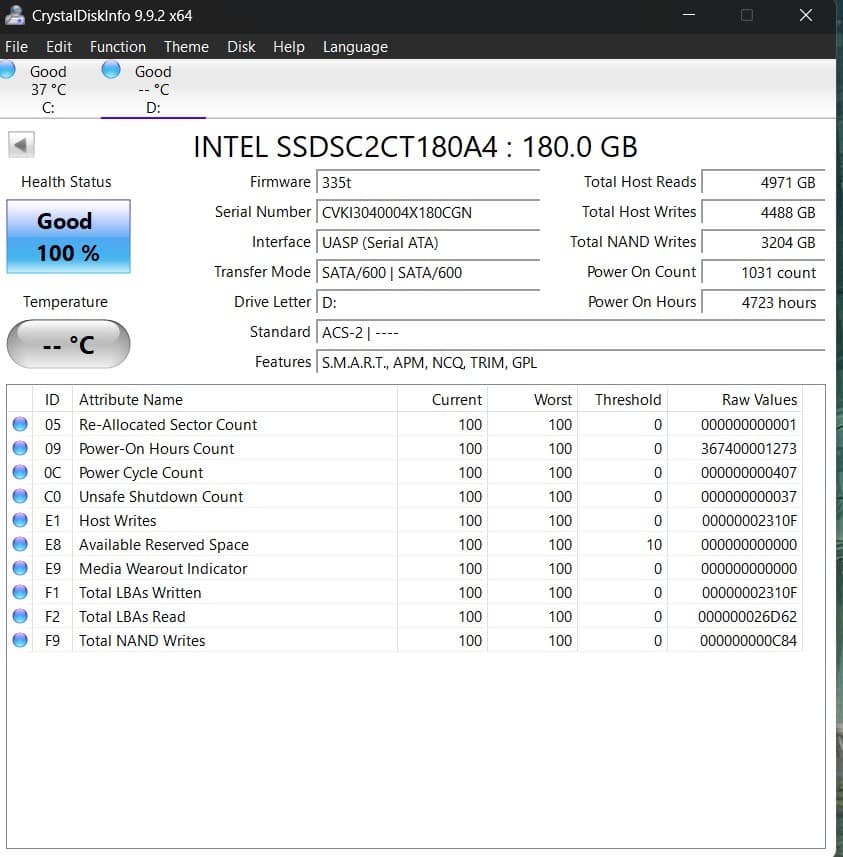Select the Available Reserved Space attribute name
843x857 pixels.
pos(164,545)
